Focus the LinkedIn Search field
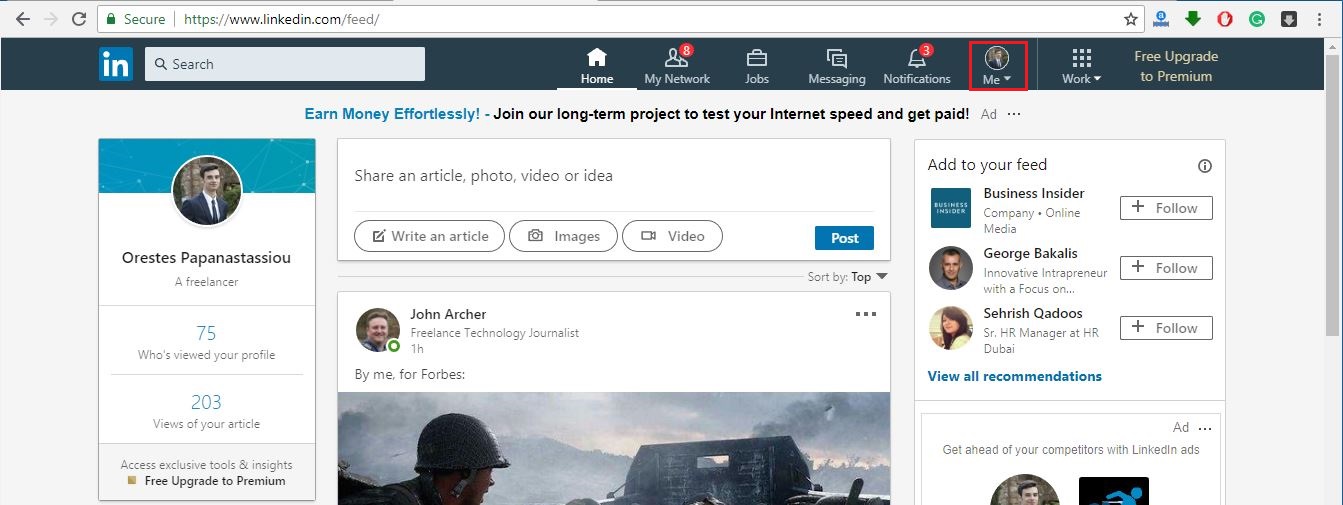Viewport: 1343px width, 505px height. [x=285, y=64]
